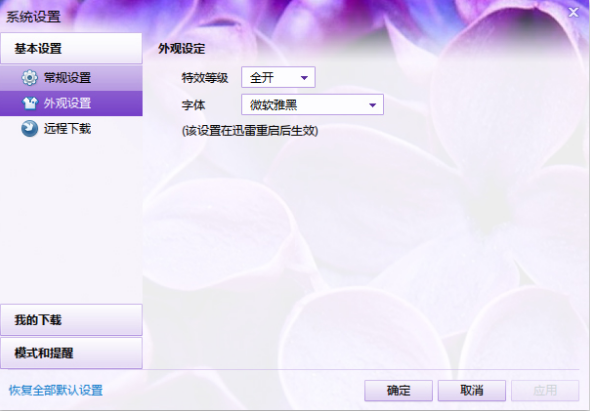The height and width of the screenshot is (411, 590).
Task: Expand the 我的下载 section
Action: pyautogui.click(x=71, y=320)
